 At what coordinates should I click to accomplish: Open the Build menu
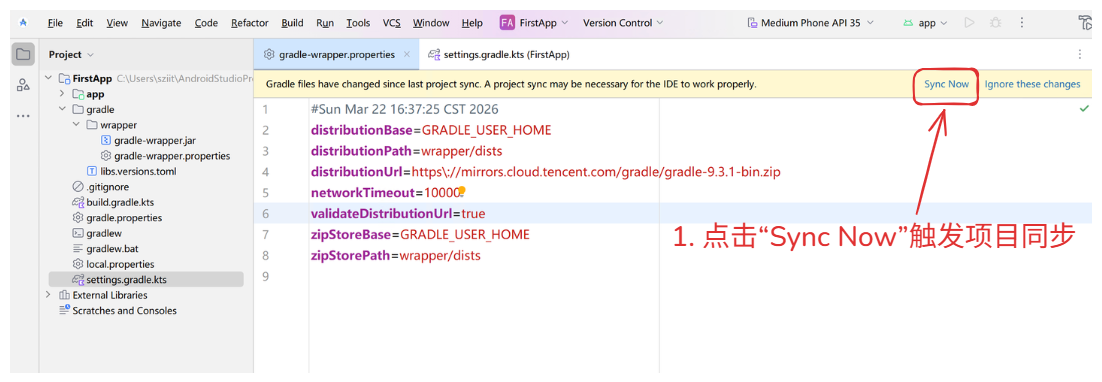pyautogui.click(x=292, y=22)
